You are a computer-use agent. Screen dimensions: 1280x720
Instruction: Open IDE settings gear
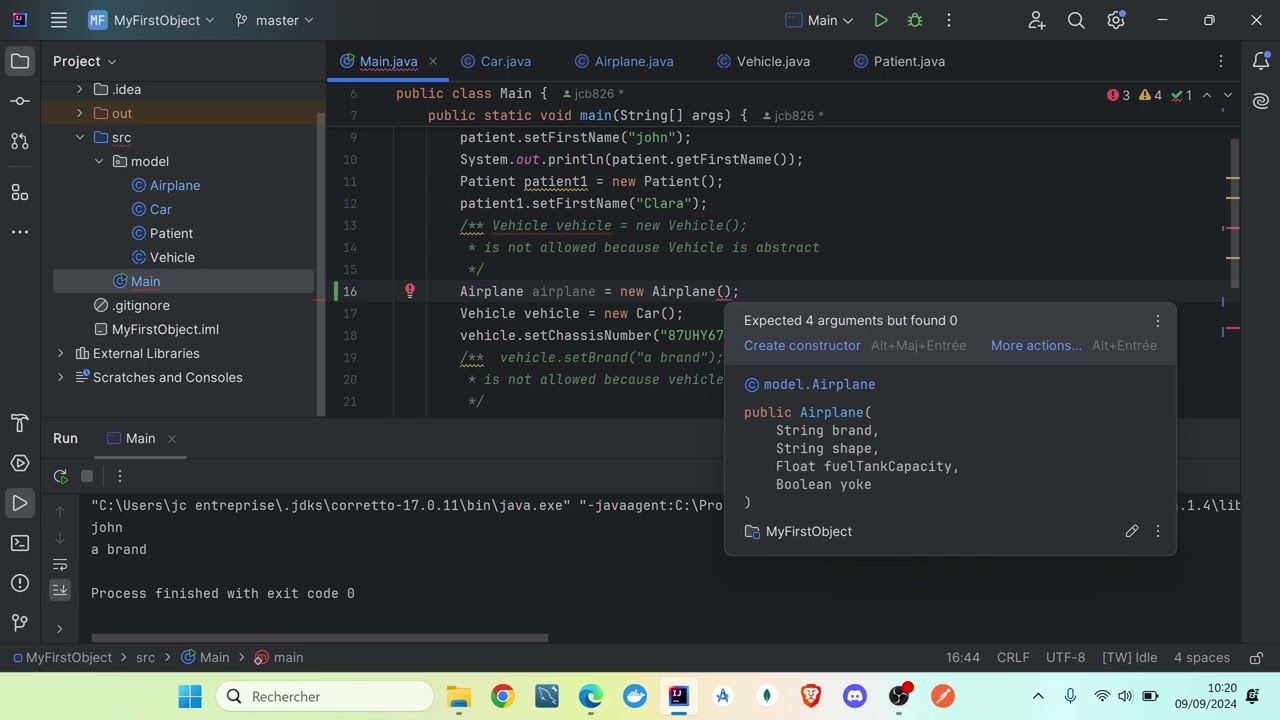pyautogui.click(x=1116, y=20)
